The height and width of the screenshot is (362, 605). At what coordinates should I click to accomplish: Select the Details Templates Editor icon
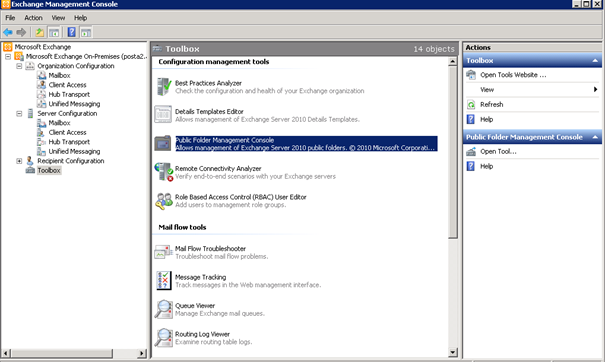point(163,115)
